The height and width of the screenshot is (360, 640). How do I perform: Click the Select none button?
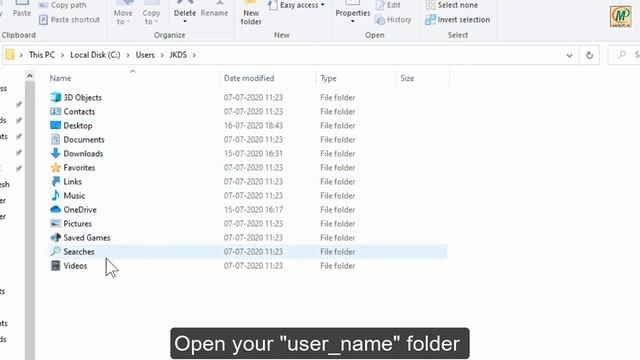(452, 5)
